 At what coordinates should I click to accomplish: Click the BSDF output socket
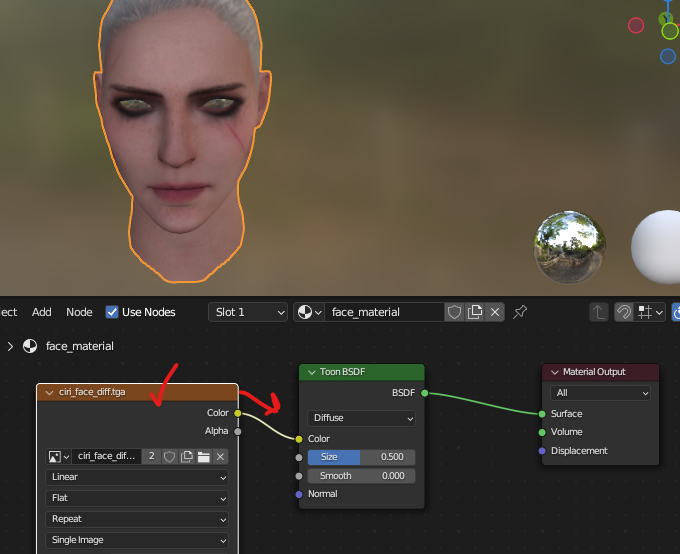(x=425, y=393)
